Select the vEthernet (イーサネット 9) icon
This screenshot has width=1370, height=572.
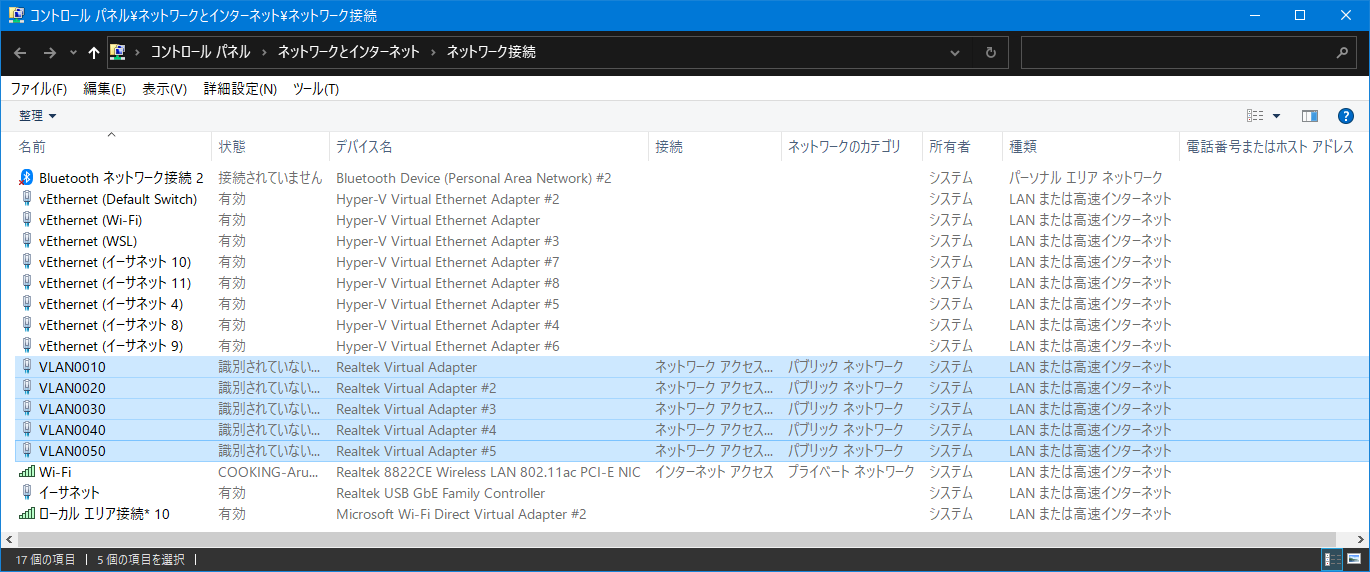(27, 346)
